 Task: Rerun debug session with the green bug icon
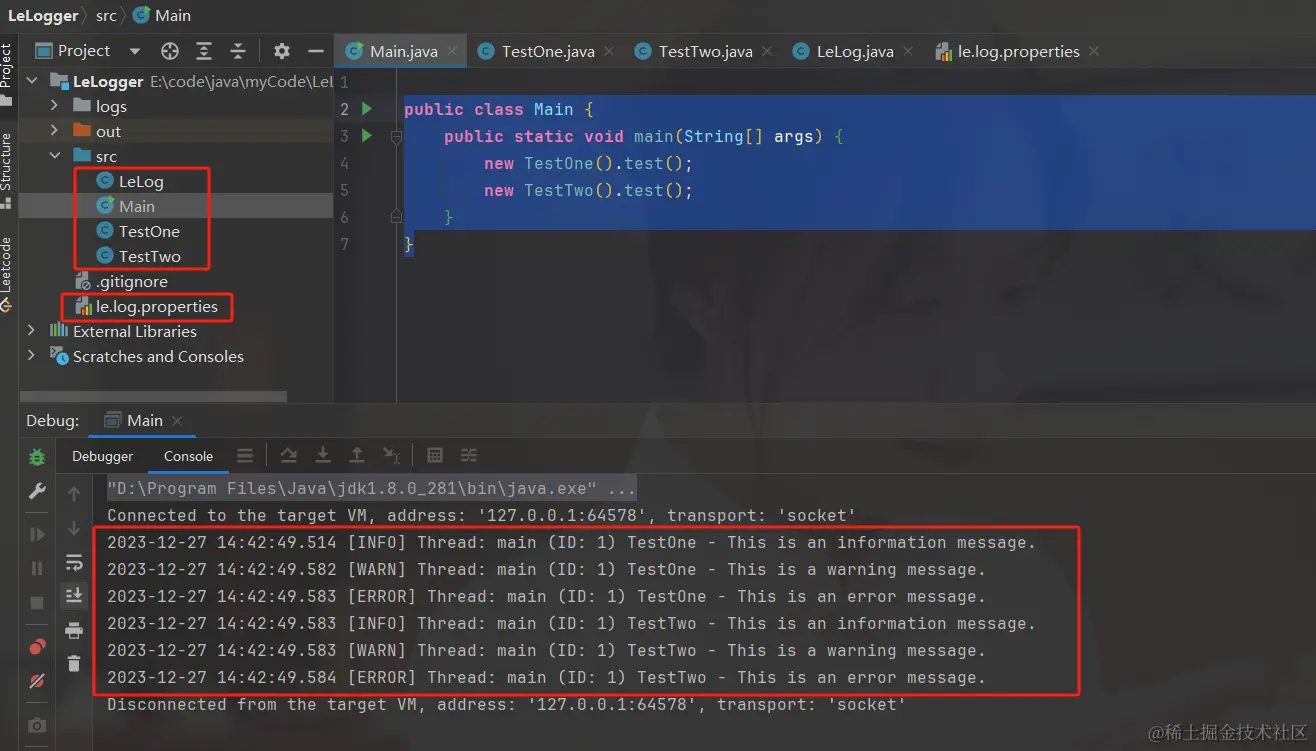tap(37, 457)
